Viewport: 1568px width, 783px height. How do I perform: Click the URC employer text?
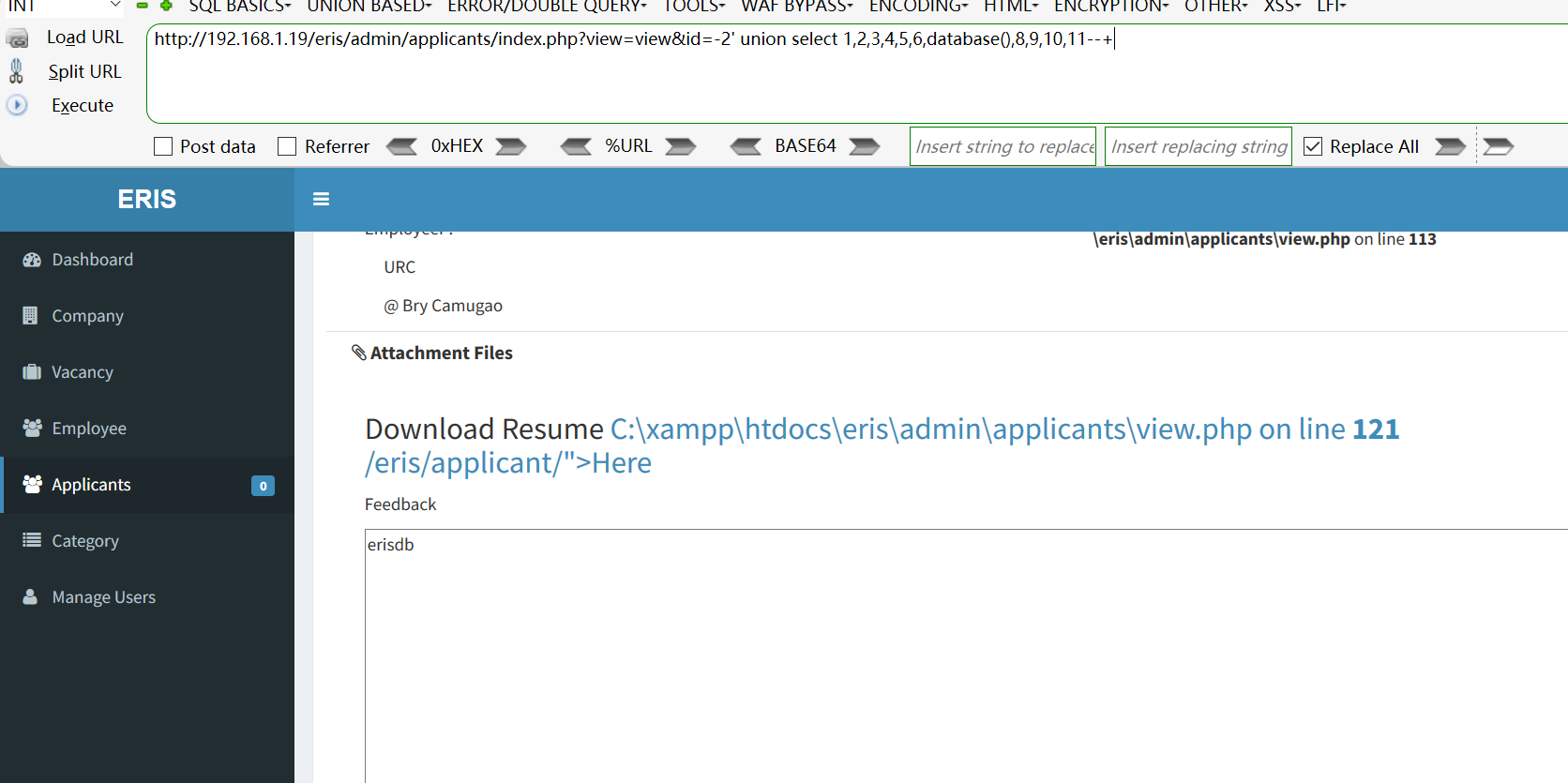(400, 267)
